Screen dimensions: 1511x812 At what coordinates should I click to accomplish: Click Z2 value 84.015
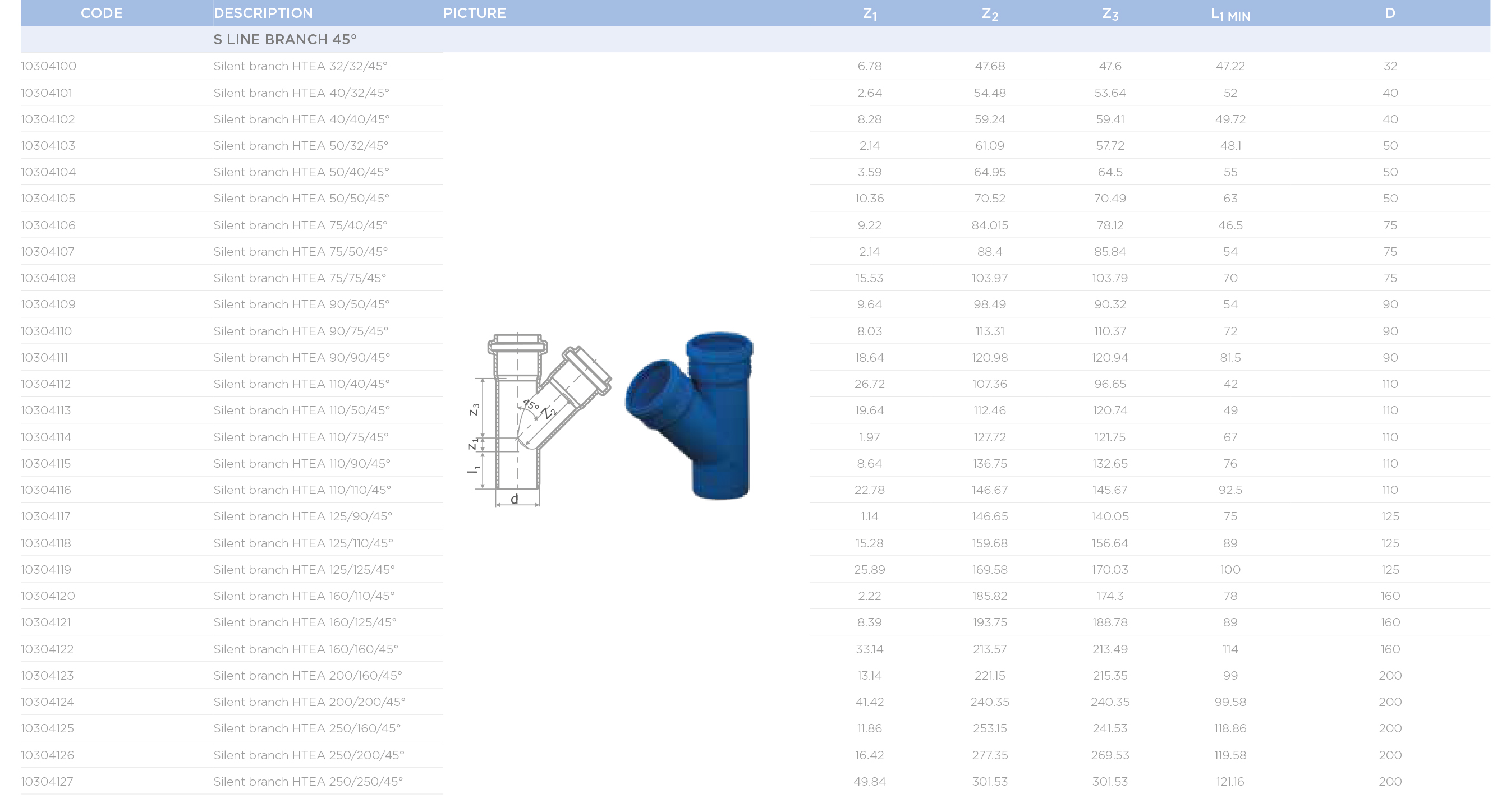[990, 225]
